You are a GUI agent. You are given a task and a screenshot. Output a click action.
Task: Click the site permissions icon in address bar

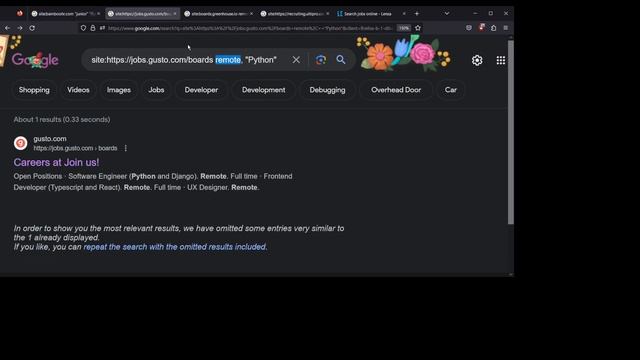[102, 28]
